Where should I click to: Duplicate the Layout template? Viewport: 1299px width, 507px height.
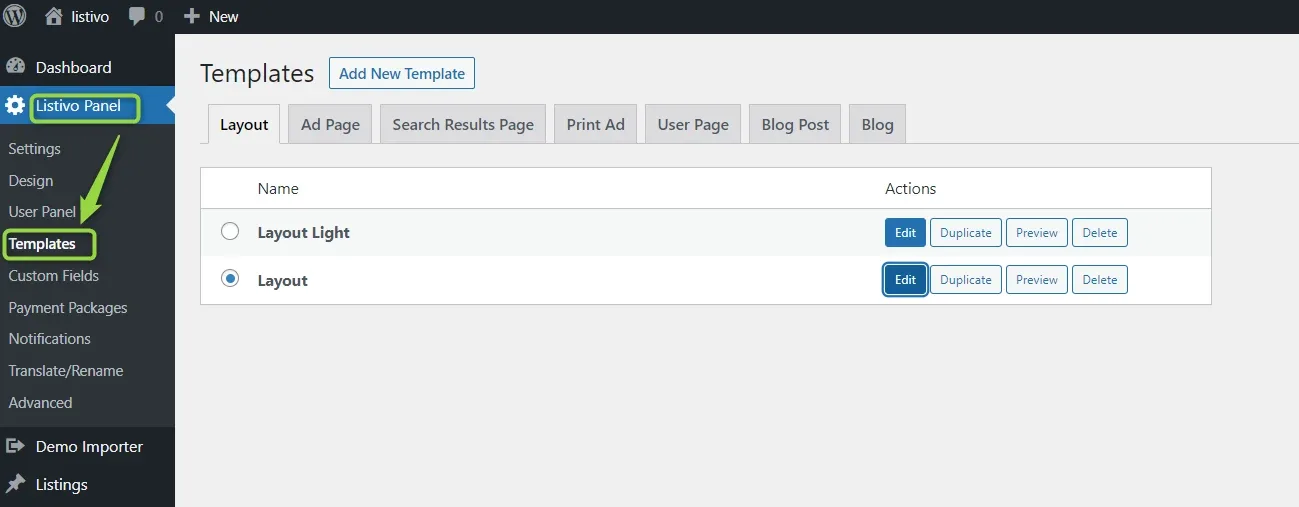pos(966,280)
